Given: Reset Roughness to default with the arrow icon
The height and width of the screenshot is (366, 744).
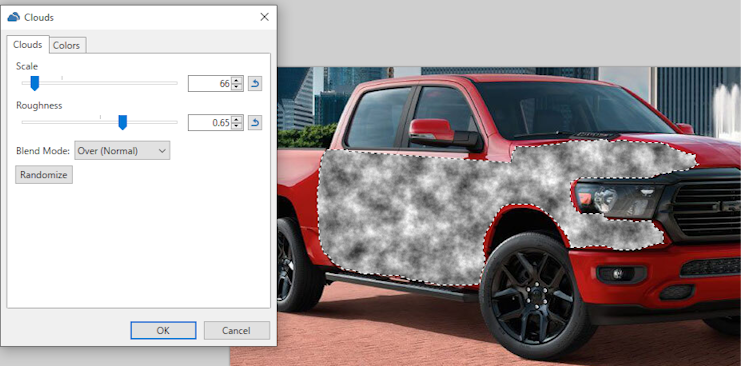Looking at the screenshot, I should pos(255,122).
